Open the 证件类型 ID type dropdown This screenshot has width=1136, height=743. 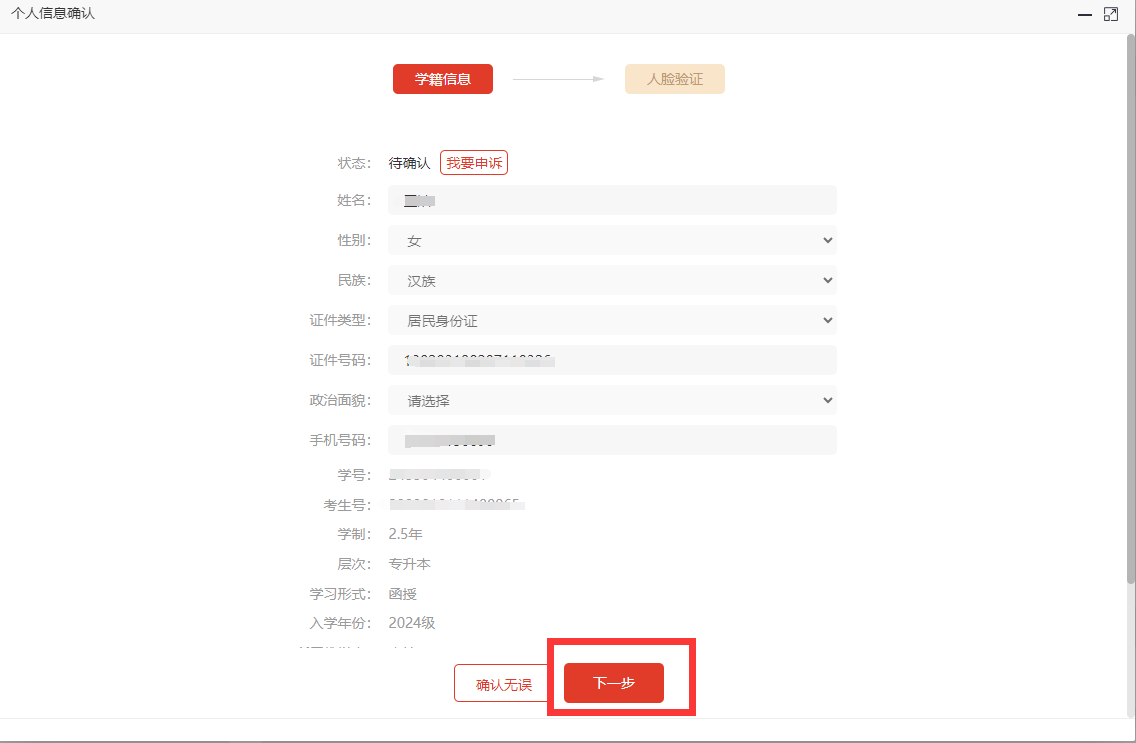tap(612, 320)
